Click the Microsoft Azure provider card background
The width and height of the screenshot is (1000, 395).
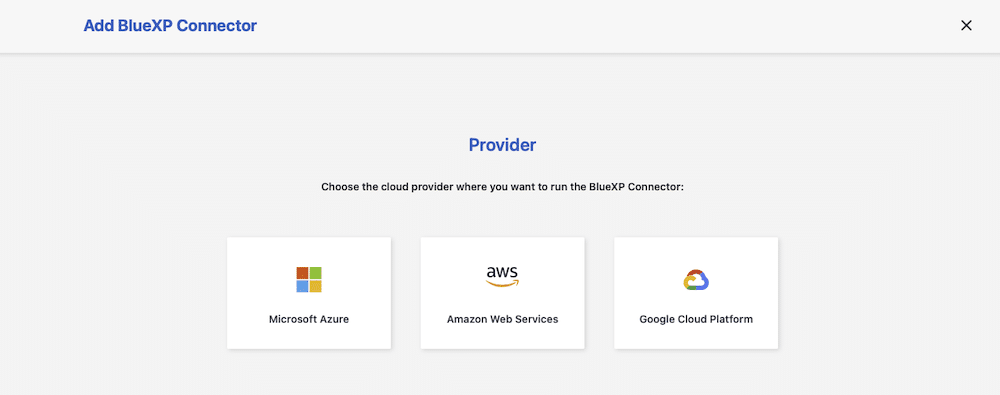(x=309, y=293)
